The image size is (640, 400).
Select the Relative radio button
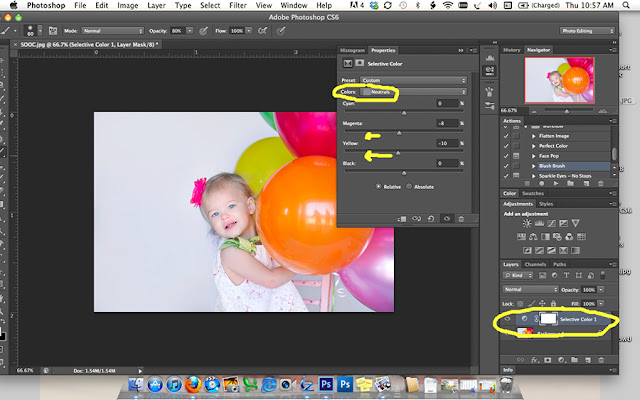click(x=378, y=186)
